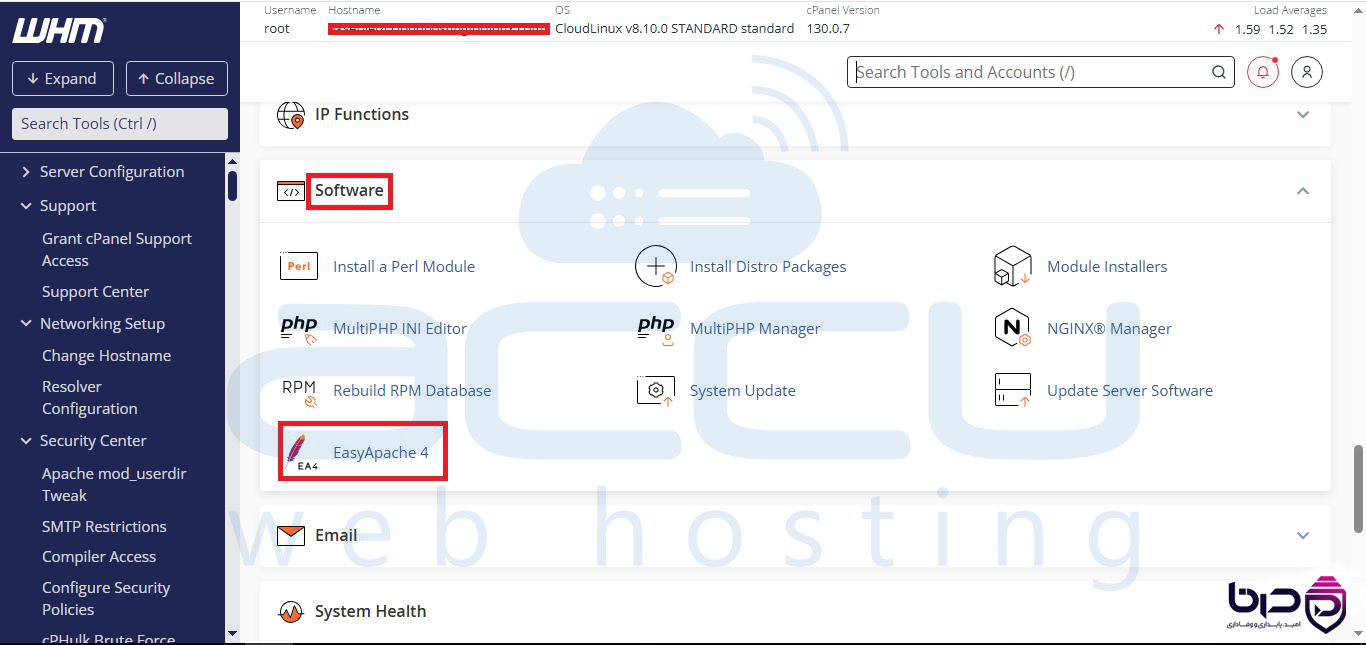
Task: Select Apache mod_userdir Tweak
Action: pyautogui.click(x=114, y=484)
